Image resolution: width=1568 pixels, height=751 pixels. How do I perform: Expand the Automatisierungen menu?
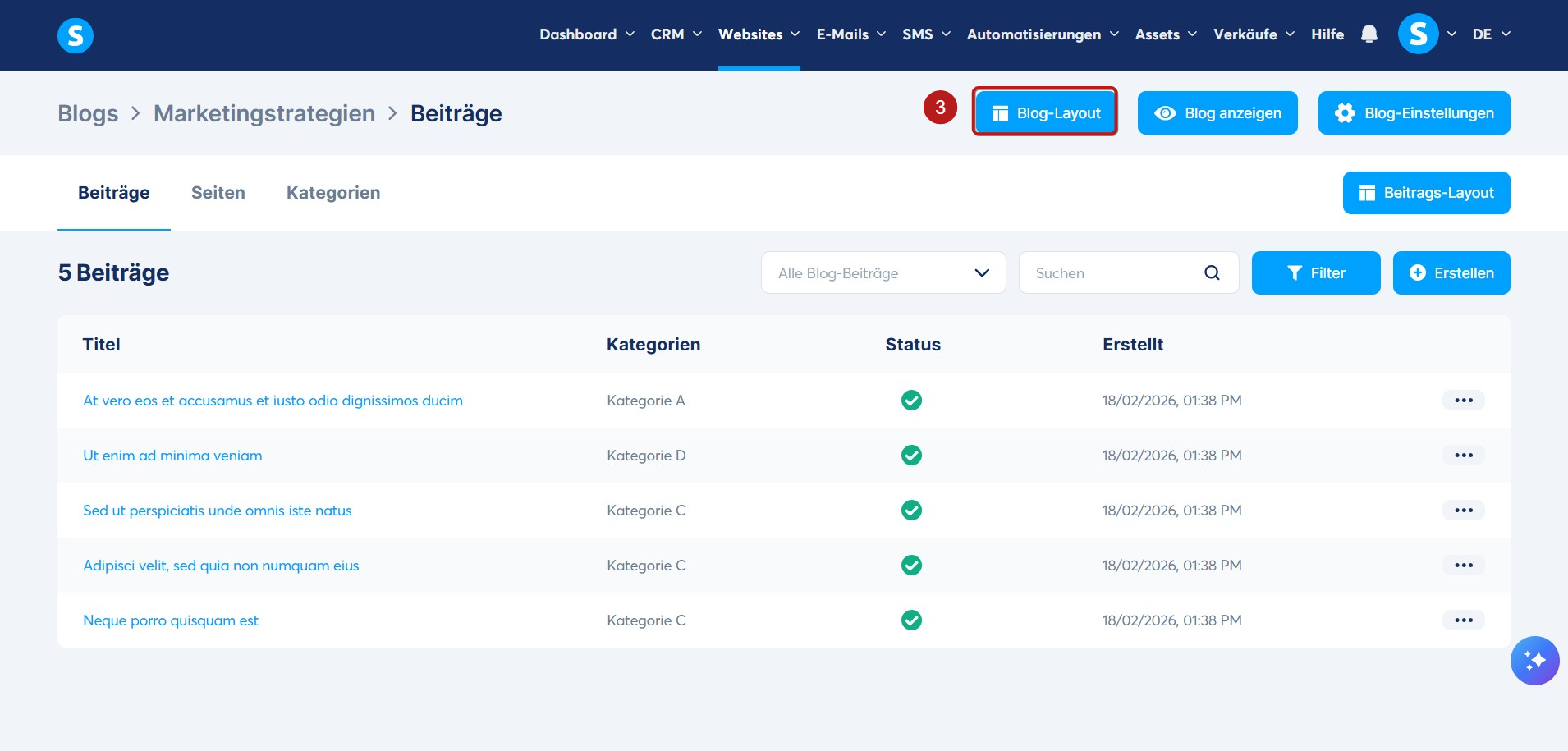(x=1043, y=34)
